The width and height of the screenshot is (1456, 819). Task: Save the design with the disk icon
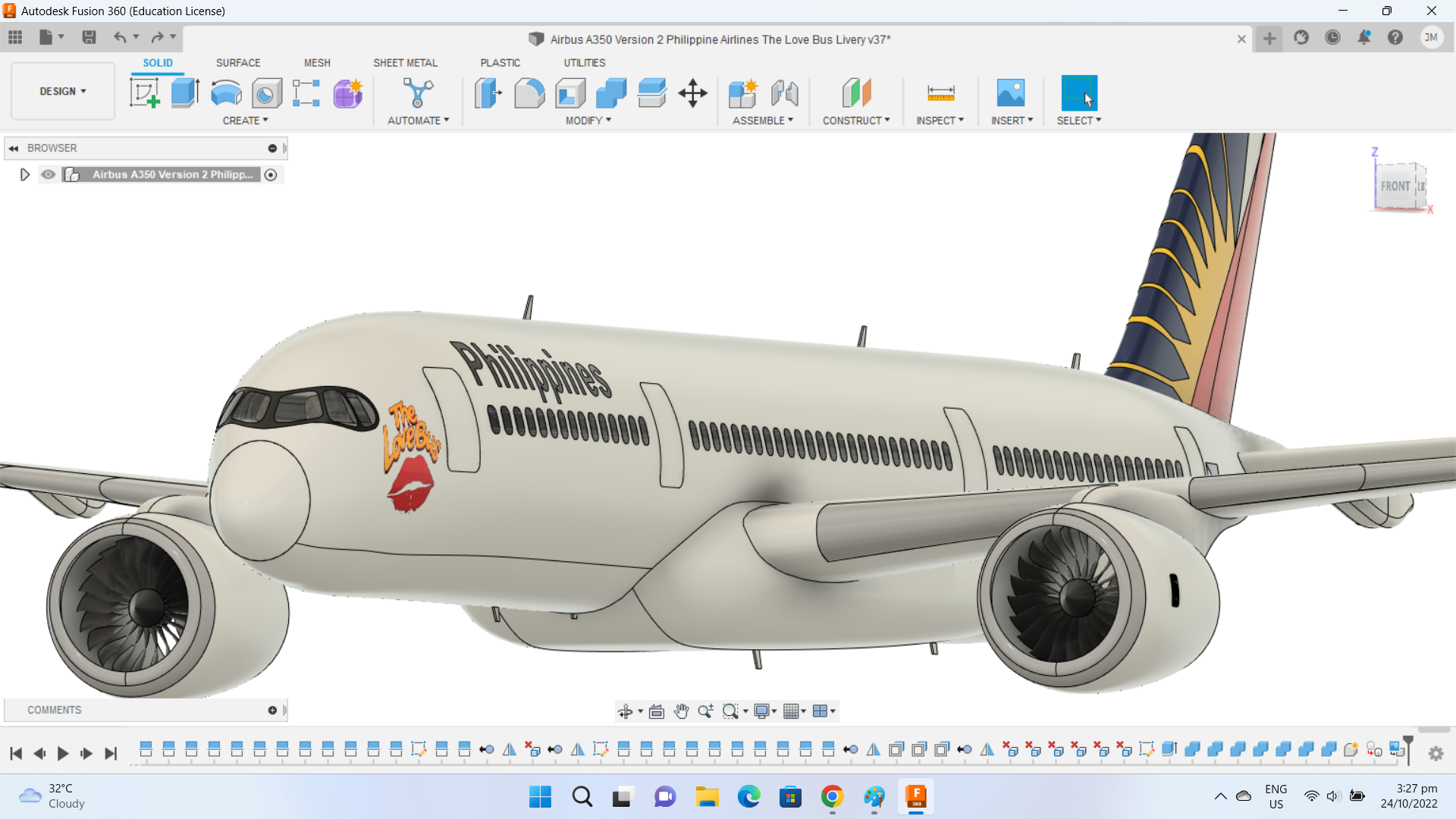pos(89,37)
